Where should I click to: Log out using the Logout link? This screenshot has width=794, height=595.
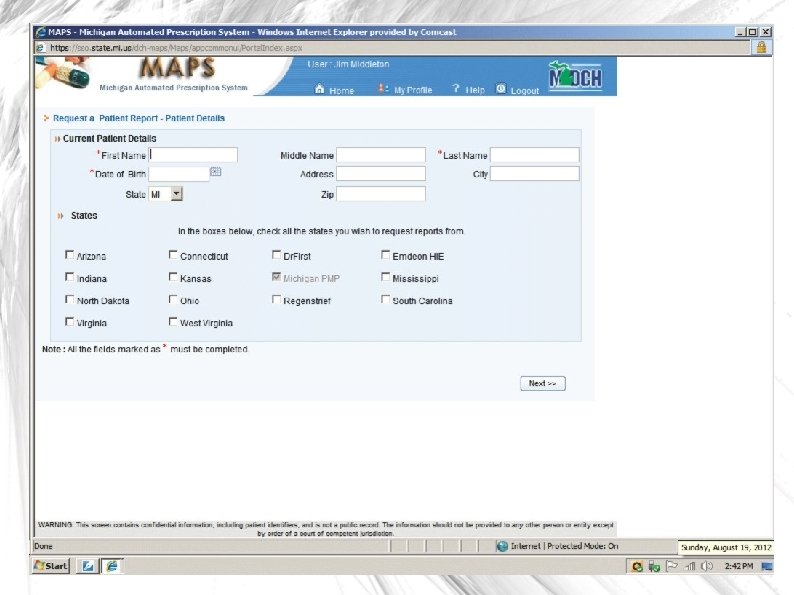[525, 91]
